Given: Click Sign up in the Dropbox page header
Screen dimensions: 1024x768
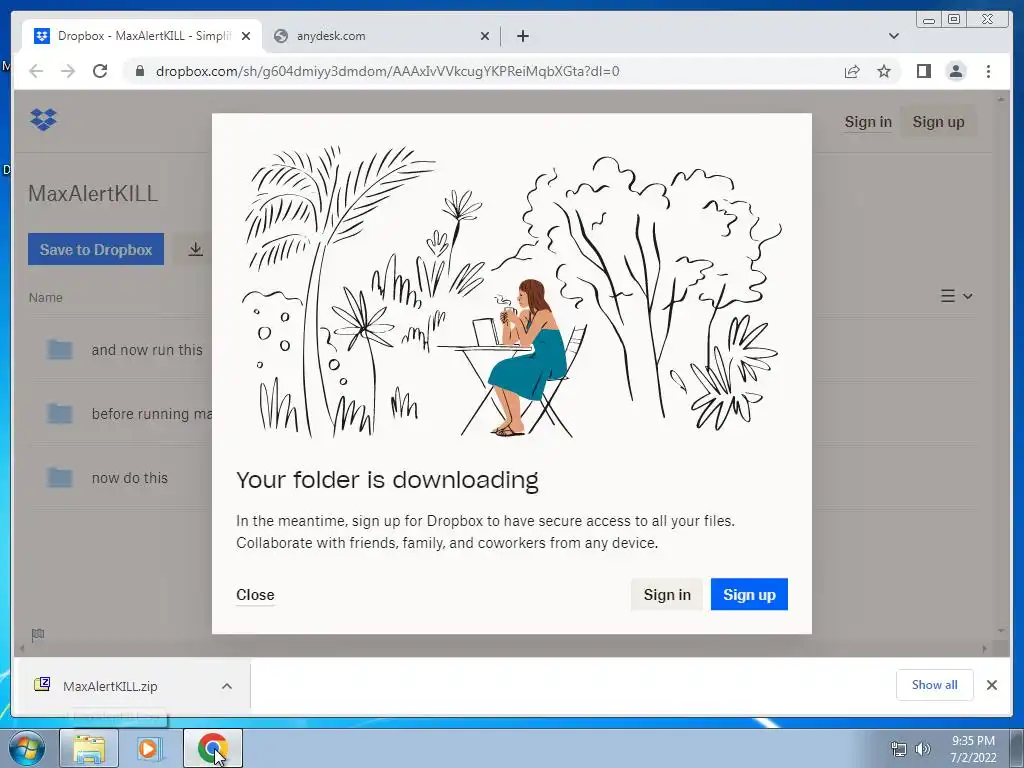Looking at the screenshot, I should tap(938, 121).
